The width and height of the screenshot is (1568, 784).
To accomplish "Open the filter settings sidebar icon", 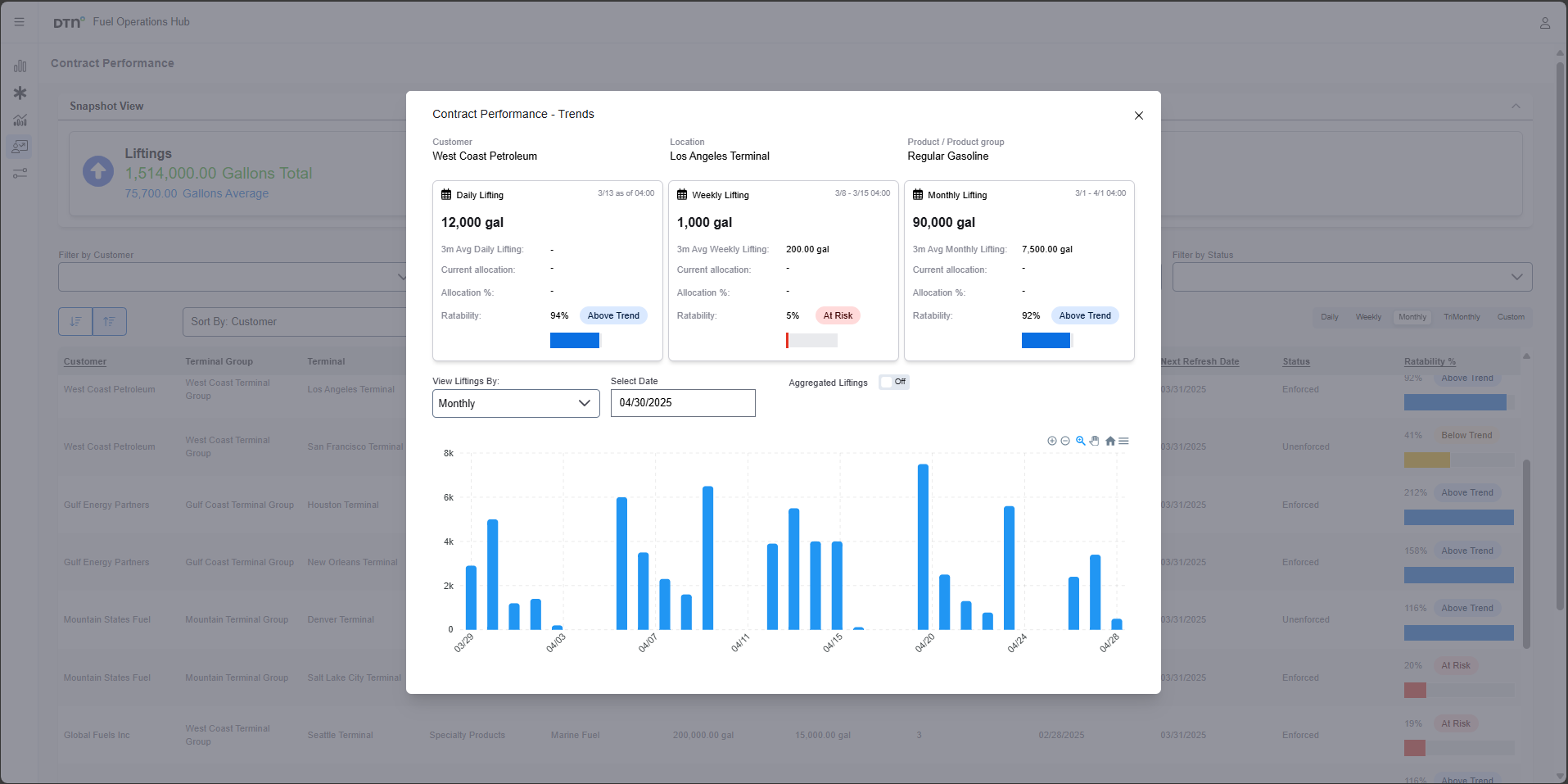I will pyautogui.click(x=20, y=174).
